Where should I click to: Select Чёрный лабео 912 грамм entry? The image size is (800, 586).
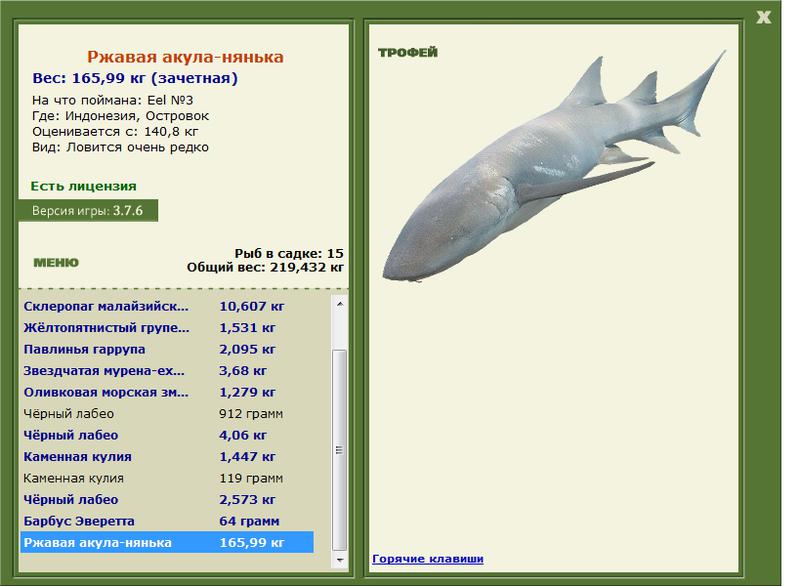click(167, 414)
